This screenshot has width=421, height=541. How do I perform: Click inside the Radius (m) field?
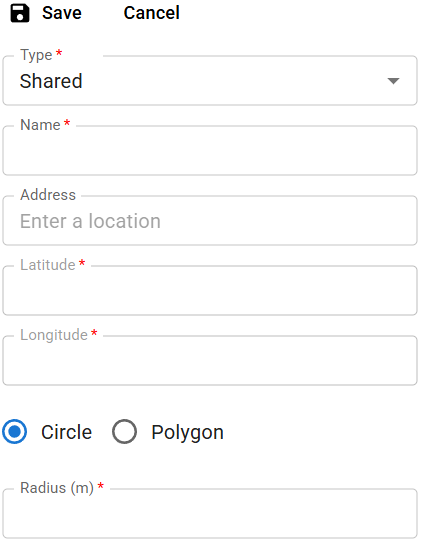[210, 513]
